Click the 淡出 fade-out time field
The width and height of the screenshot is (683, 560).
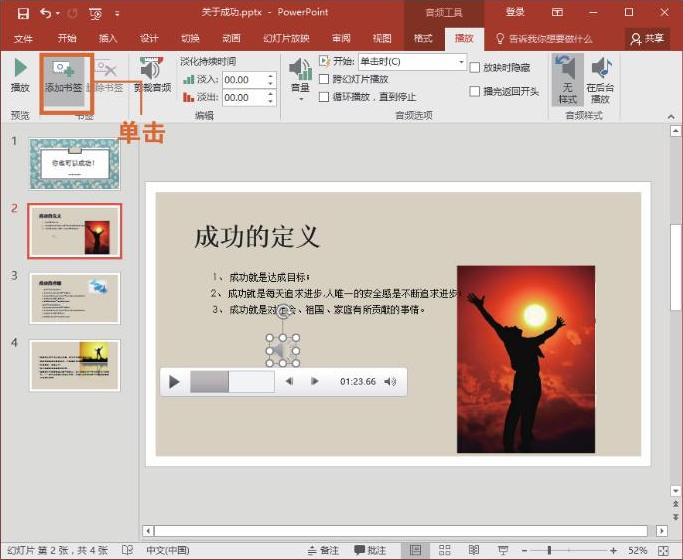click(243, 98)
